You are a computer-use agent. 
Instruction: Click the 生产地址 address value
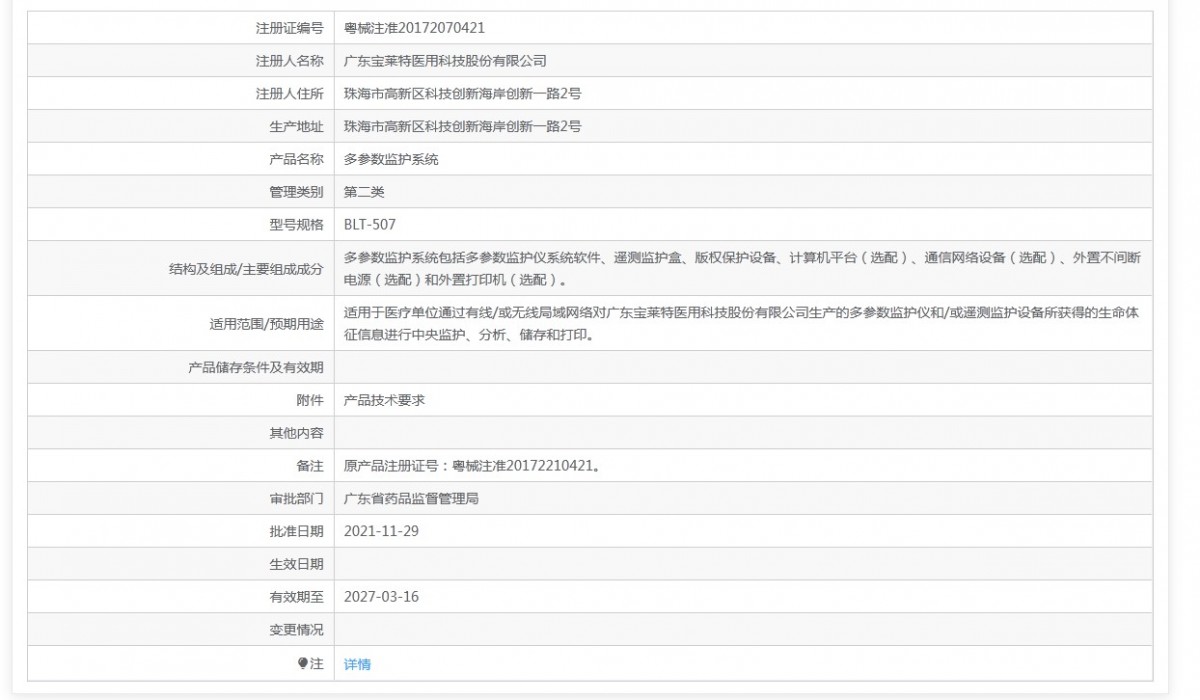[462, 126]
